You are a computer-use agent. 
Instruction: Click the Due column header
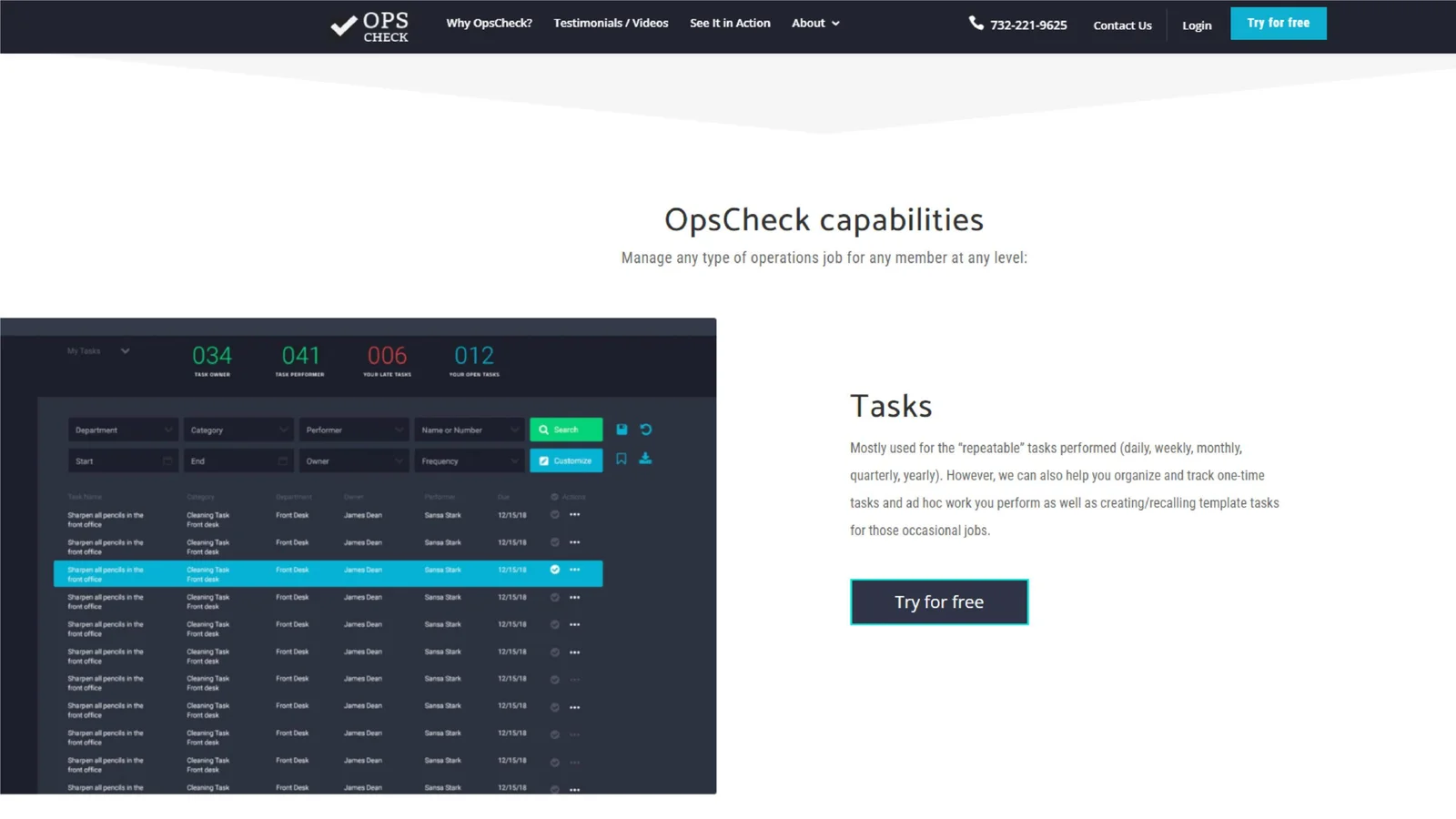click(x=503, y=497)
